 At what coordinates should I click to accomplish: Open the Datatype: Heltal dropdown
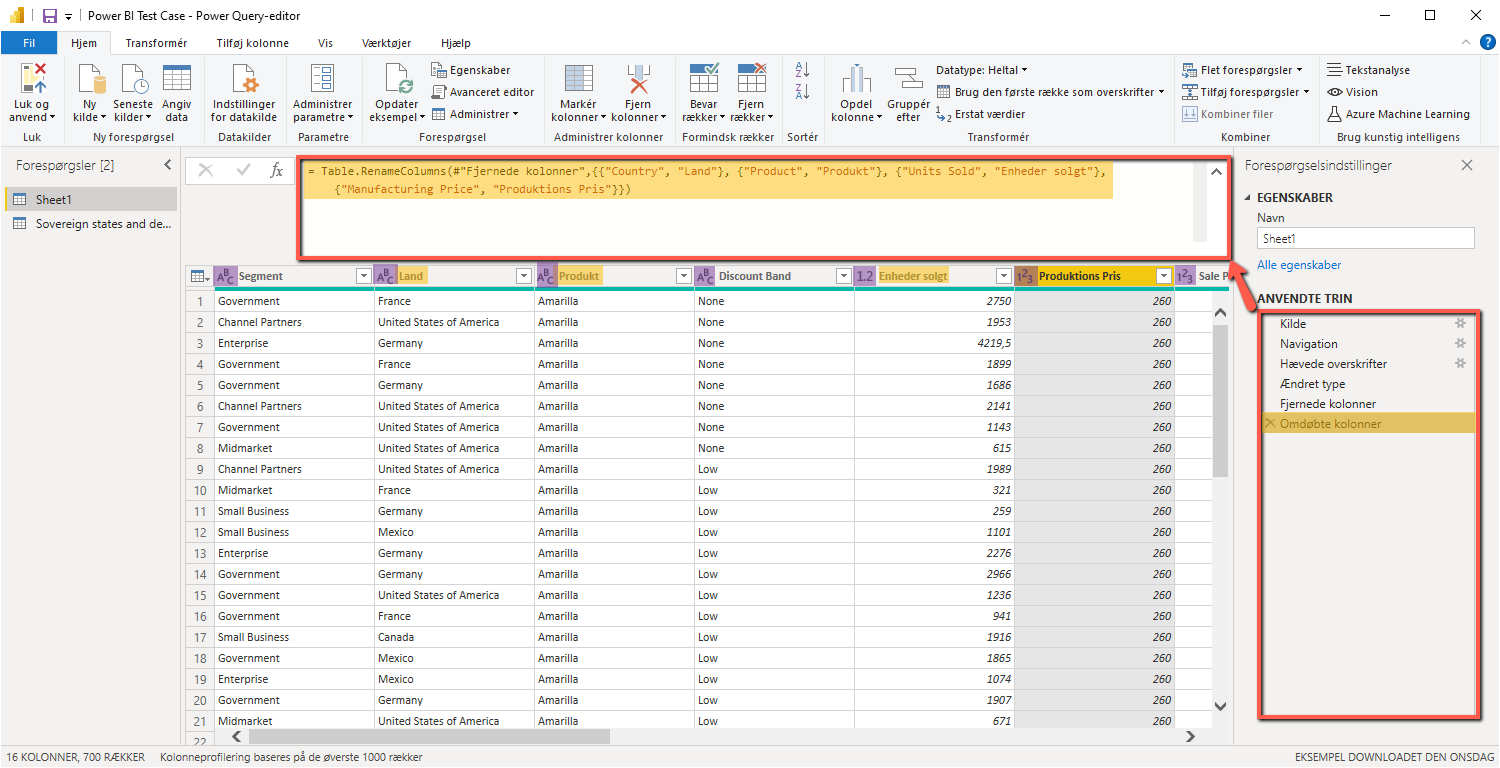pos(982,70)
